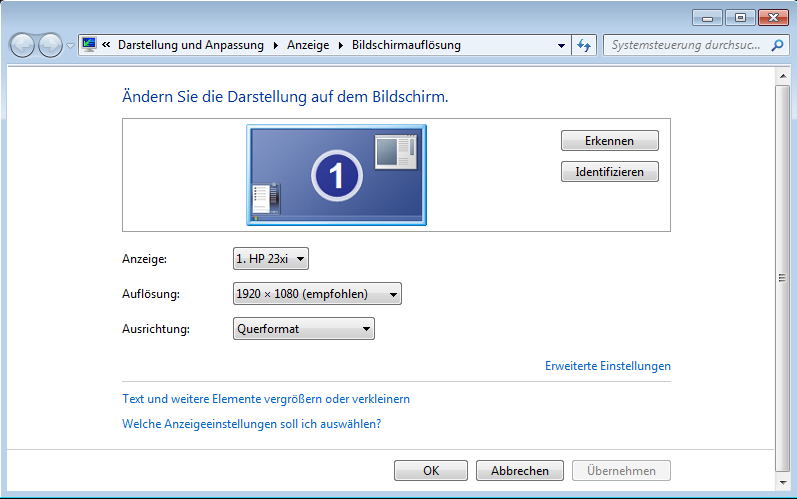Go to the Anzeige breadcrumb
Screen dimensions: 797x499
(308, 45)
